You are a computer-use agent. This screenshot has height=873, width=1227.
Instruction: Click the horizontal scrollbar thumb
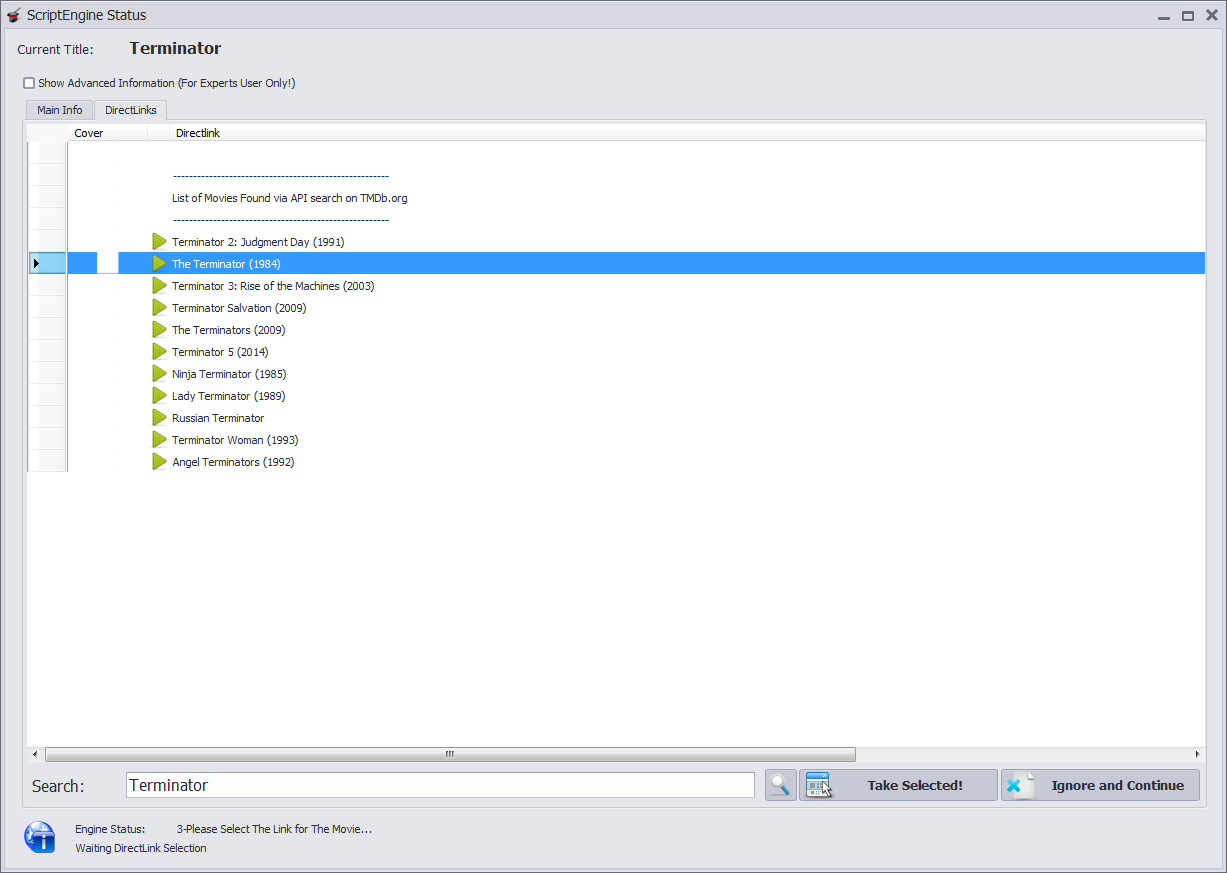[450, 754]
